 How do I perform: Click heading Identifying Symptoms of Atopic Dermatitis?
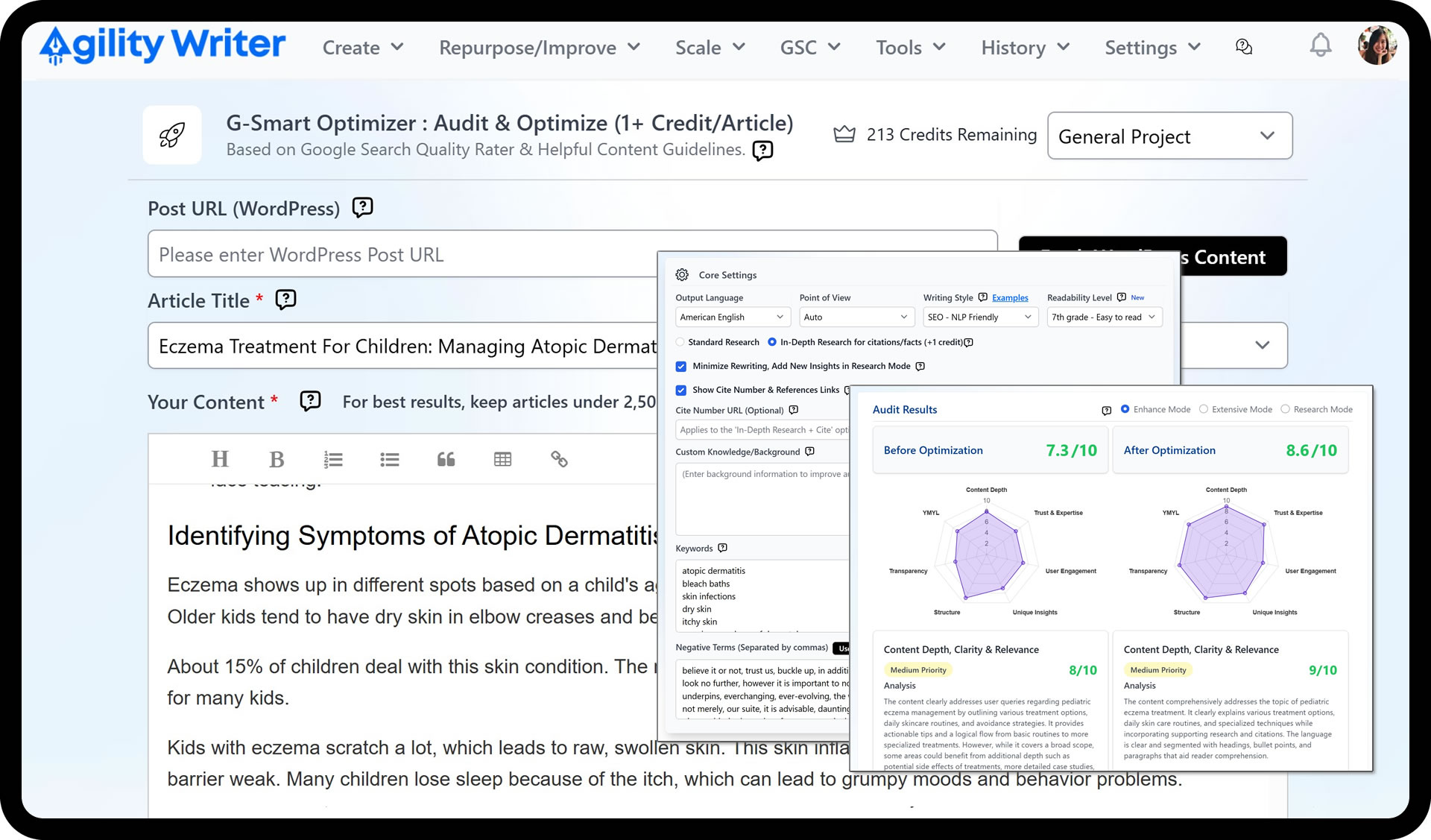[x=412, y=535]
